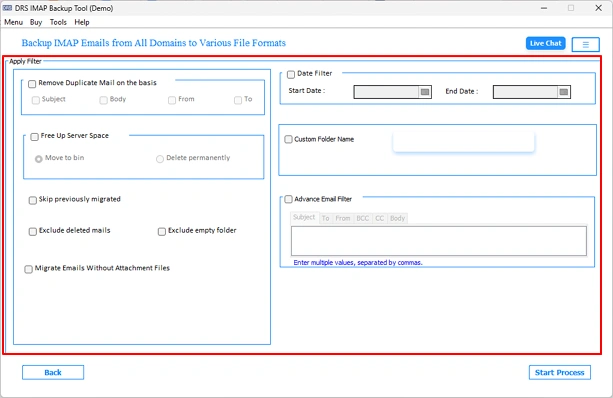Check Exclude deleted mails
Viewport: 613px width, 398px height.
coord(33,231)
